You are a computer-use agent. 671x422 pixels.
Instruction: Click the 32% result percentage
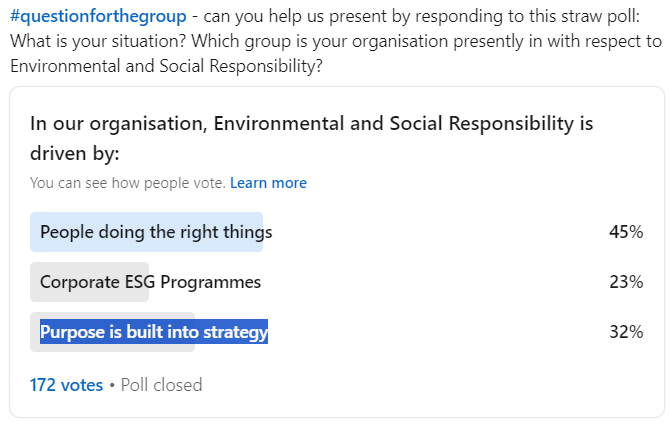(626, 332)
